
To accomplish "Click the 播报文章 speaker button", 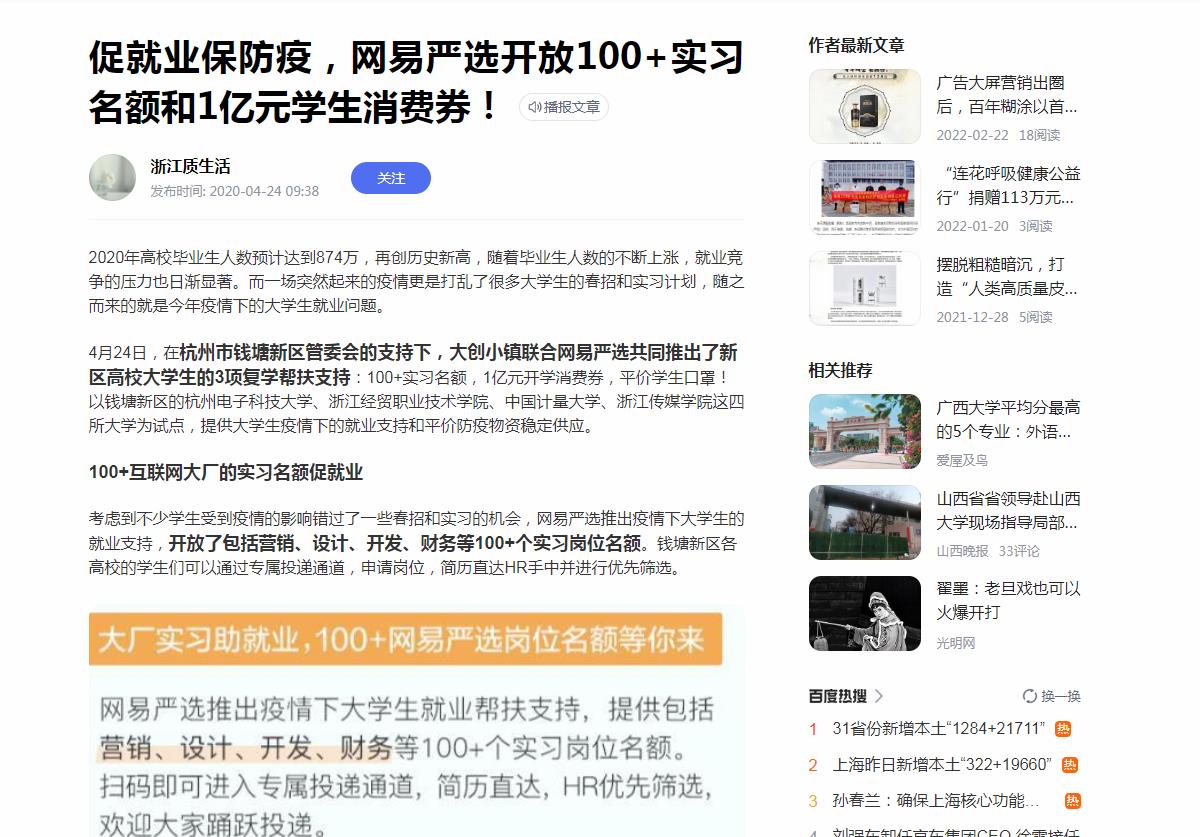I will (x=564, y=107).
